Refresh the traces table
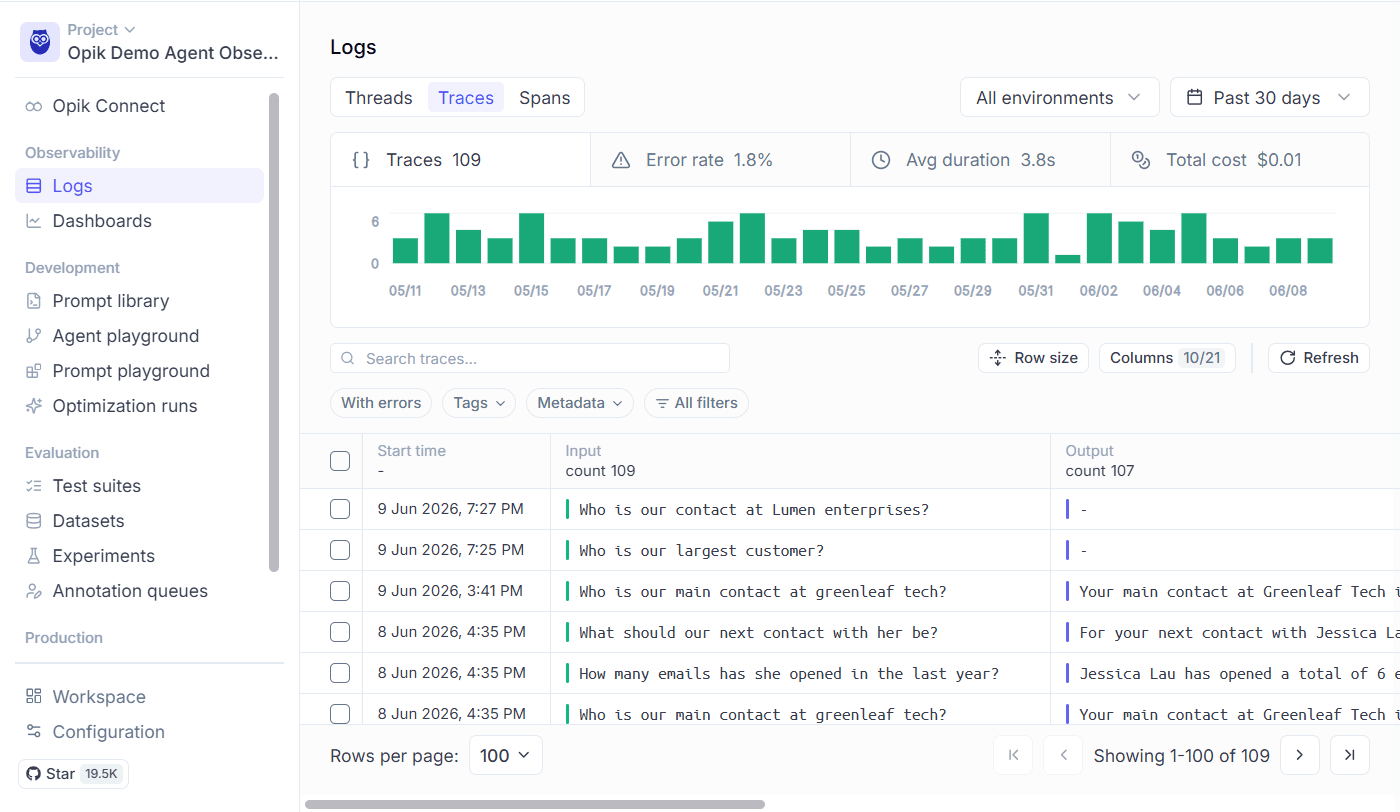The width and height of the screenshot is (1400, 812). pyautogui.click(x=1319, y=358)
